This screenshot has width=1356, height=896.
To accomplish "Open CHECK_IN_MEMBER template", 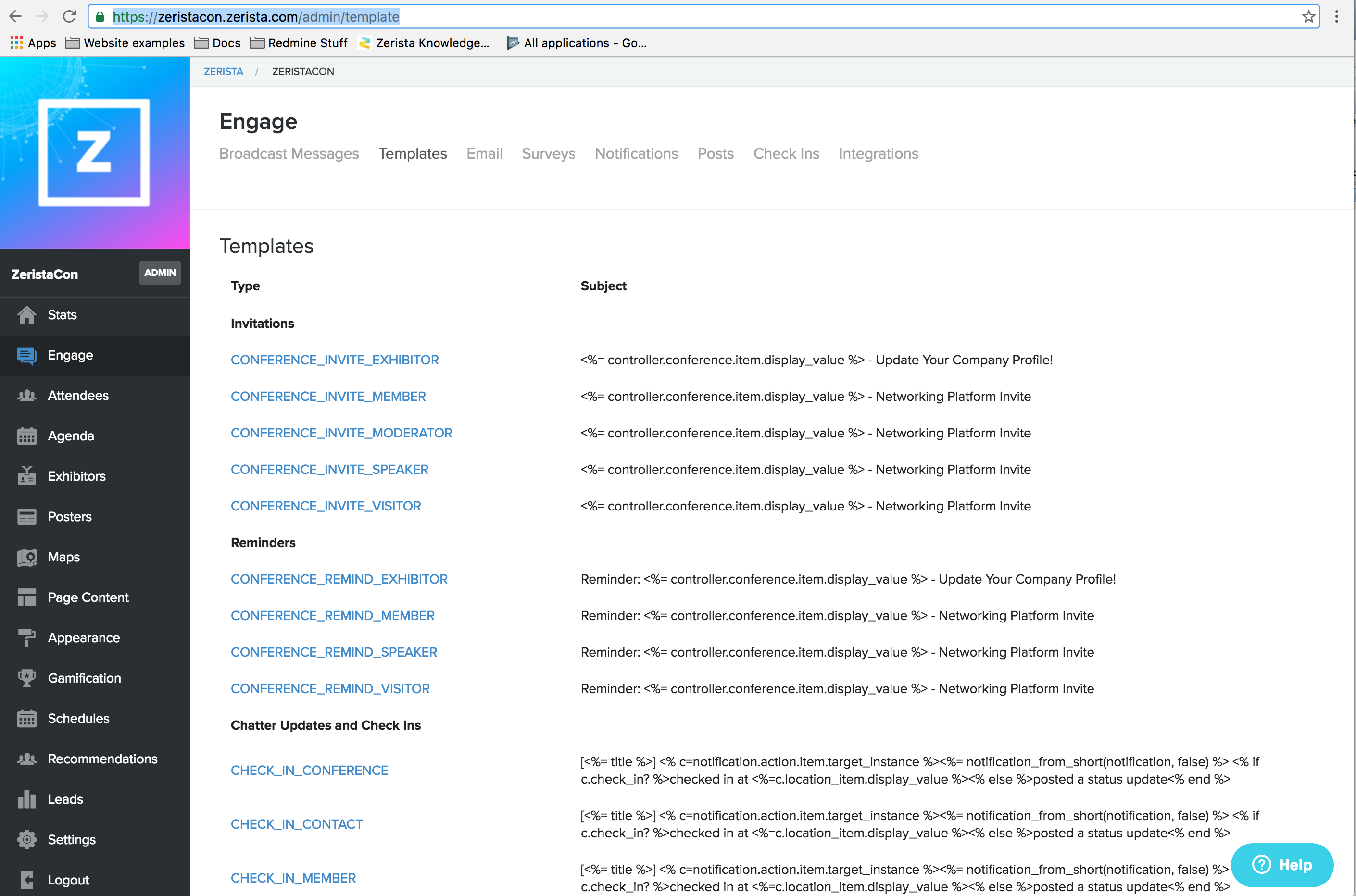I will click(293, 878).
